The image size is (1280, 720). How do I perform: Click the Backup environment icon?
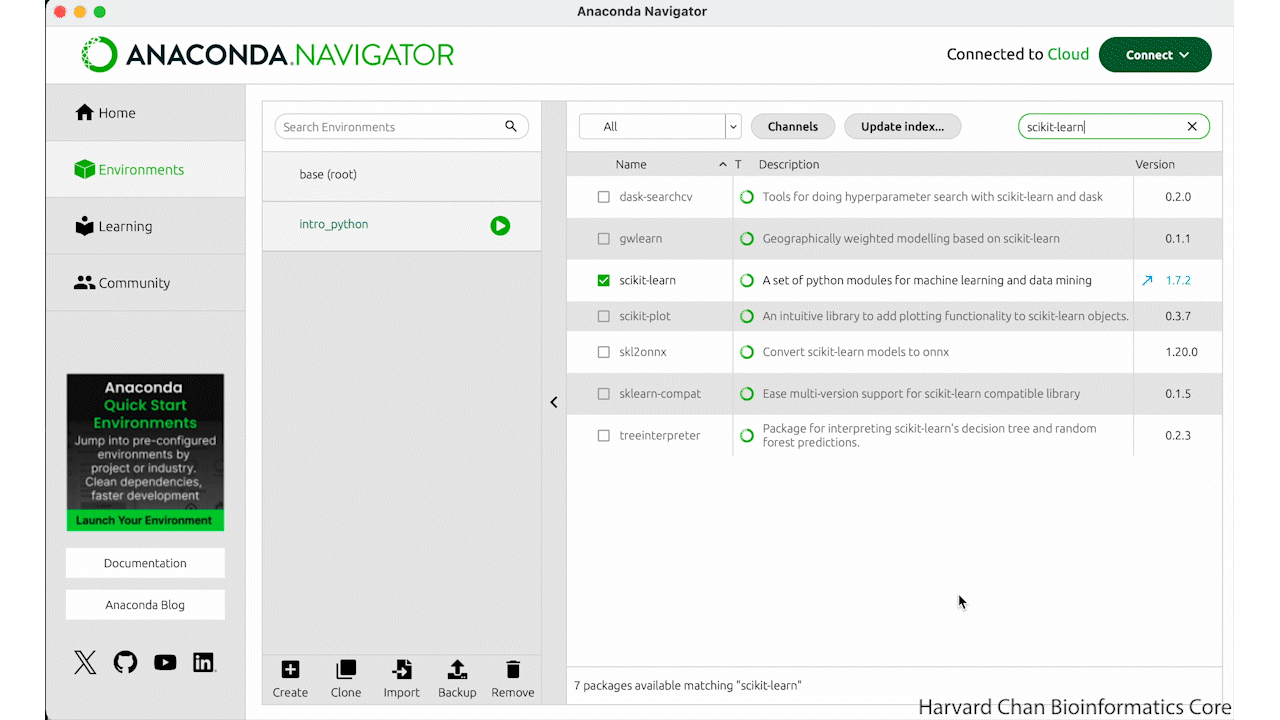(x=457, y=670)
